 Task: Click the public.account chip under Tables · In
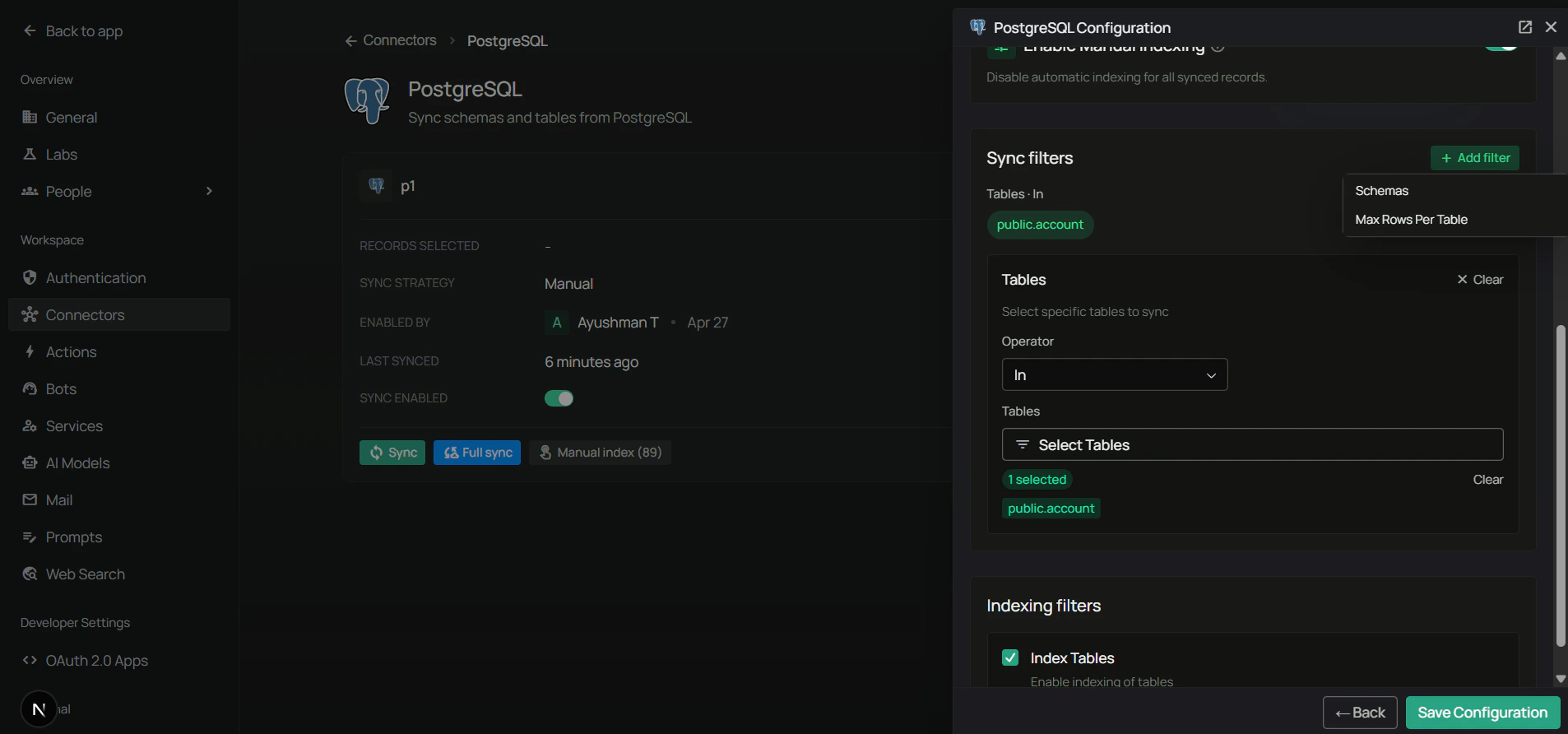coord(1040,225)
